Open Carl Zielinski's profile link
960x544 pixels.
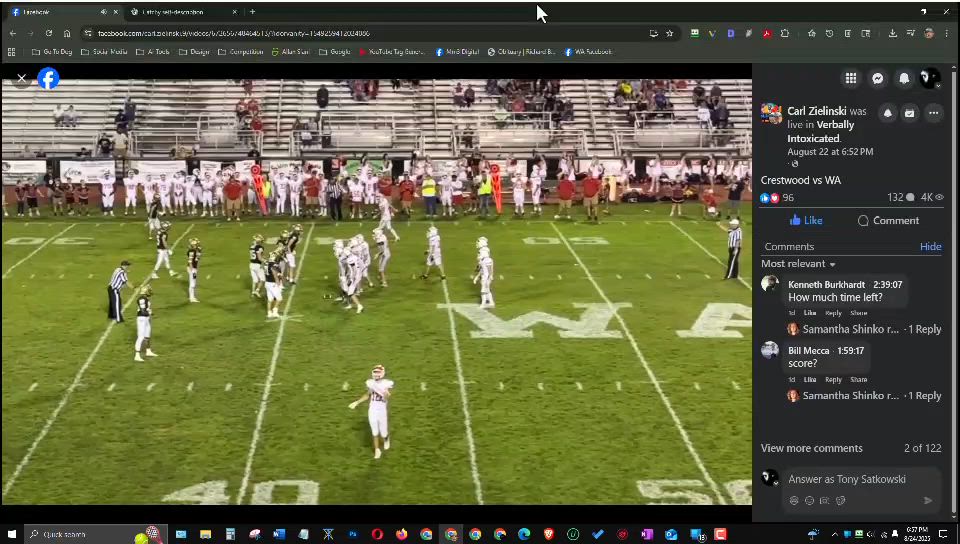coord(817,111)
